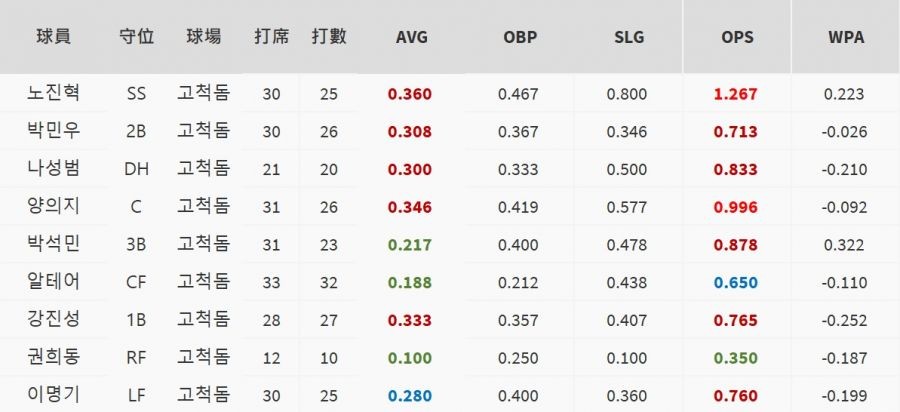Screen dimensions: 900x412
Task: Select the highlighted OPS column header
Action: point(737,37)
